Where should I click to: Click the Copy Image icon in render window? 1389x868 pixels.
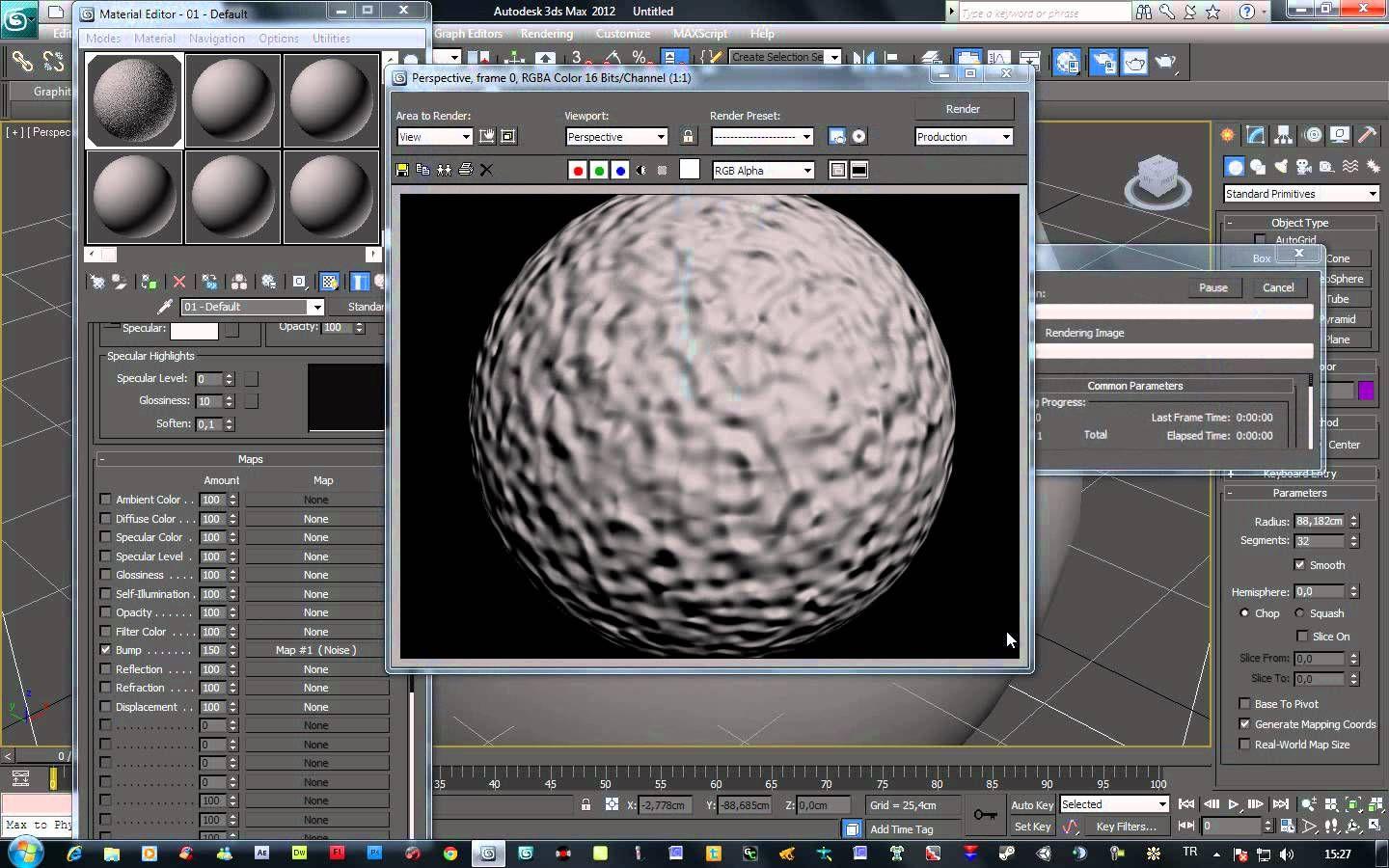pos(423,170)
